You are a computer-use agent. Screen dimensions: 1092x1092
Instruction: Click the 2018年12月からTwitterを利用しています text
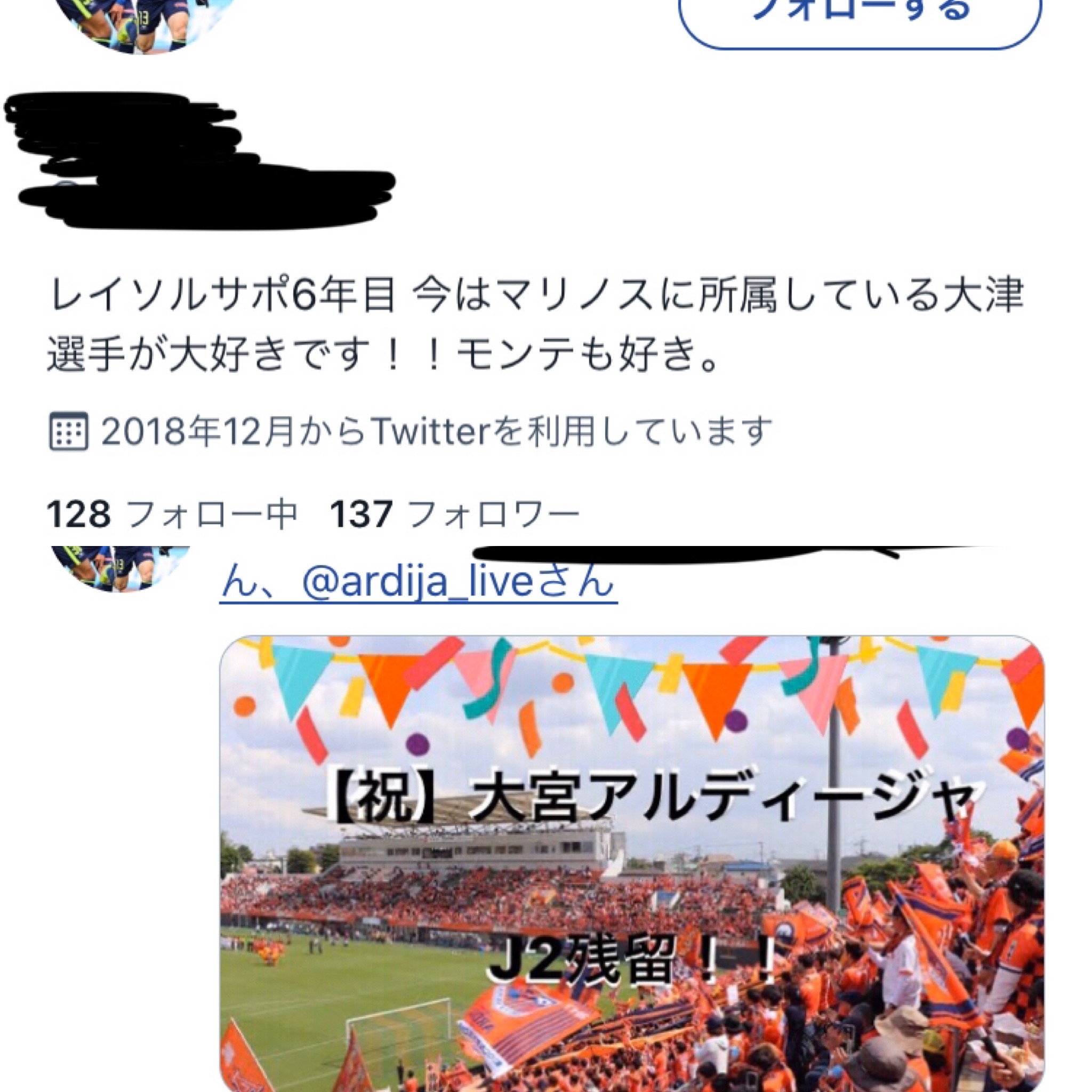click(x=436, y=431)
